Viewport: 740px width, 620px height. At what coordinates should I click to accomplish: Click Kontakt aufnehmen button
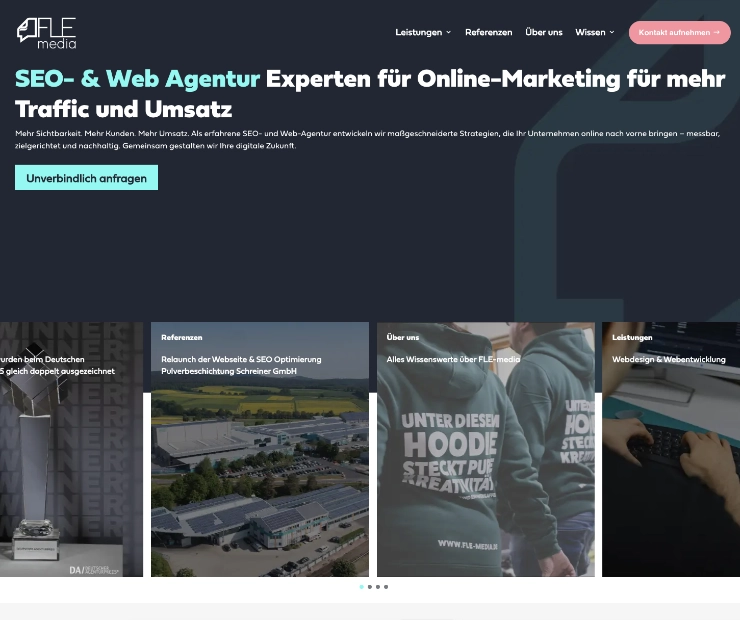pyautogui.click(x=680, y=33)
